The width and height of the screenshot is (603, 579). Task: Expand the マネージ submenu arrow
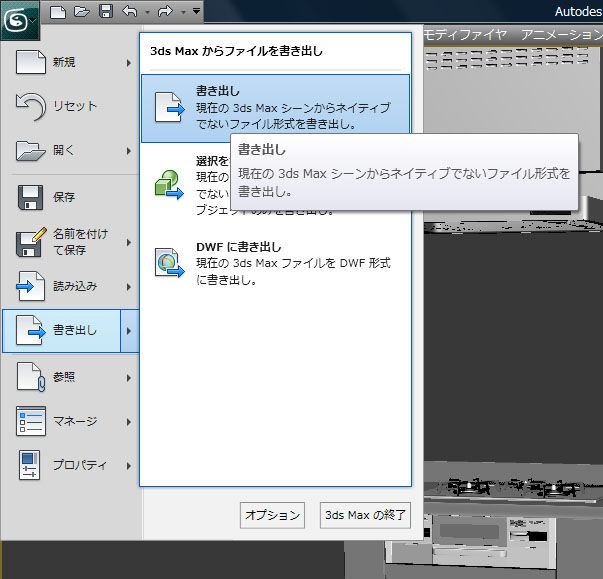pos(129,422)
